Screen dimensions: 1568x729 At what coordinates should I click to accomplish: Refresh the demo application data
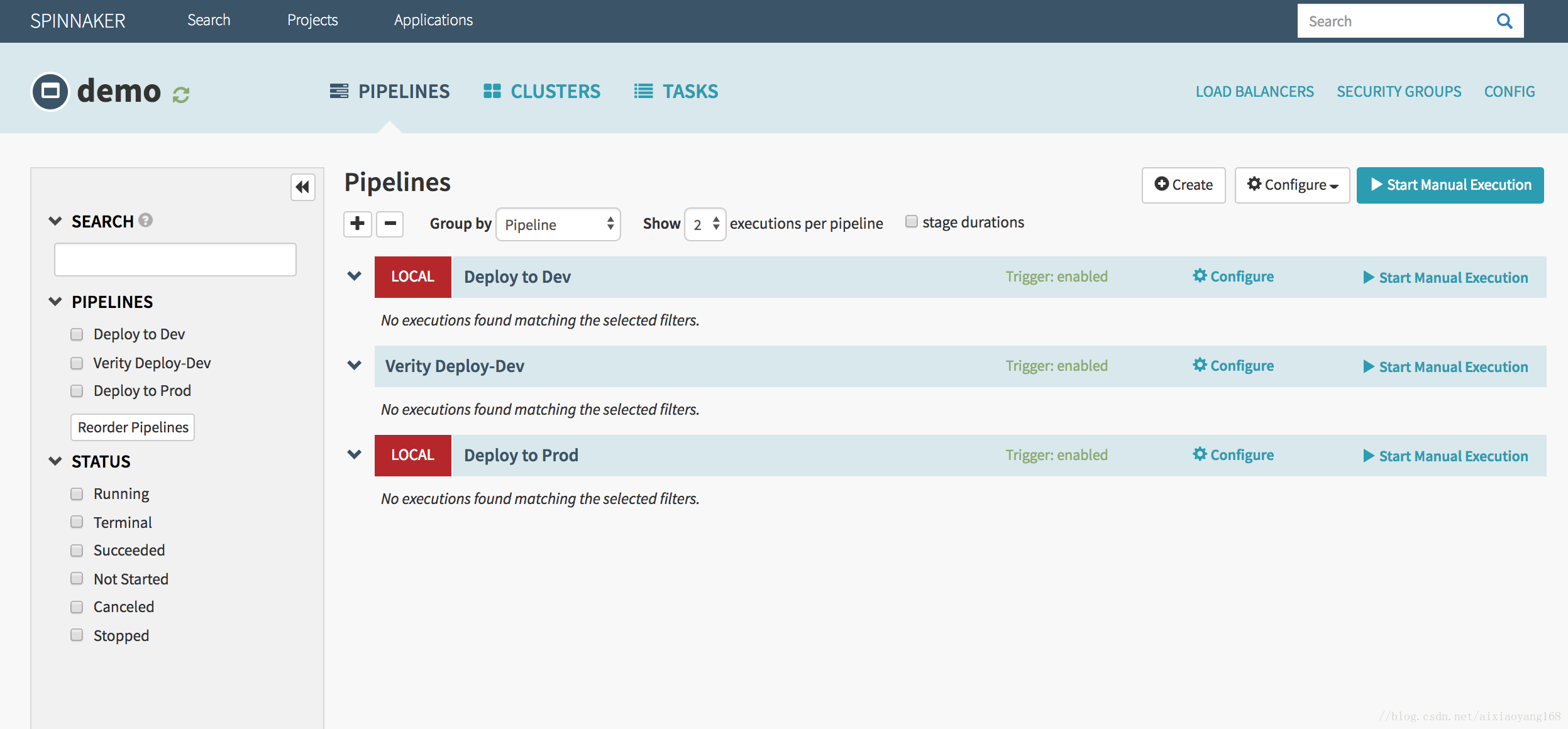pos(181,94)
